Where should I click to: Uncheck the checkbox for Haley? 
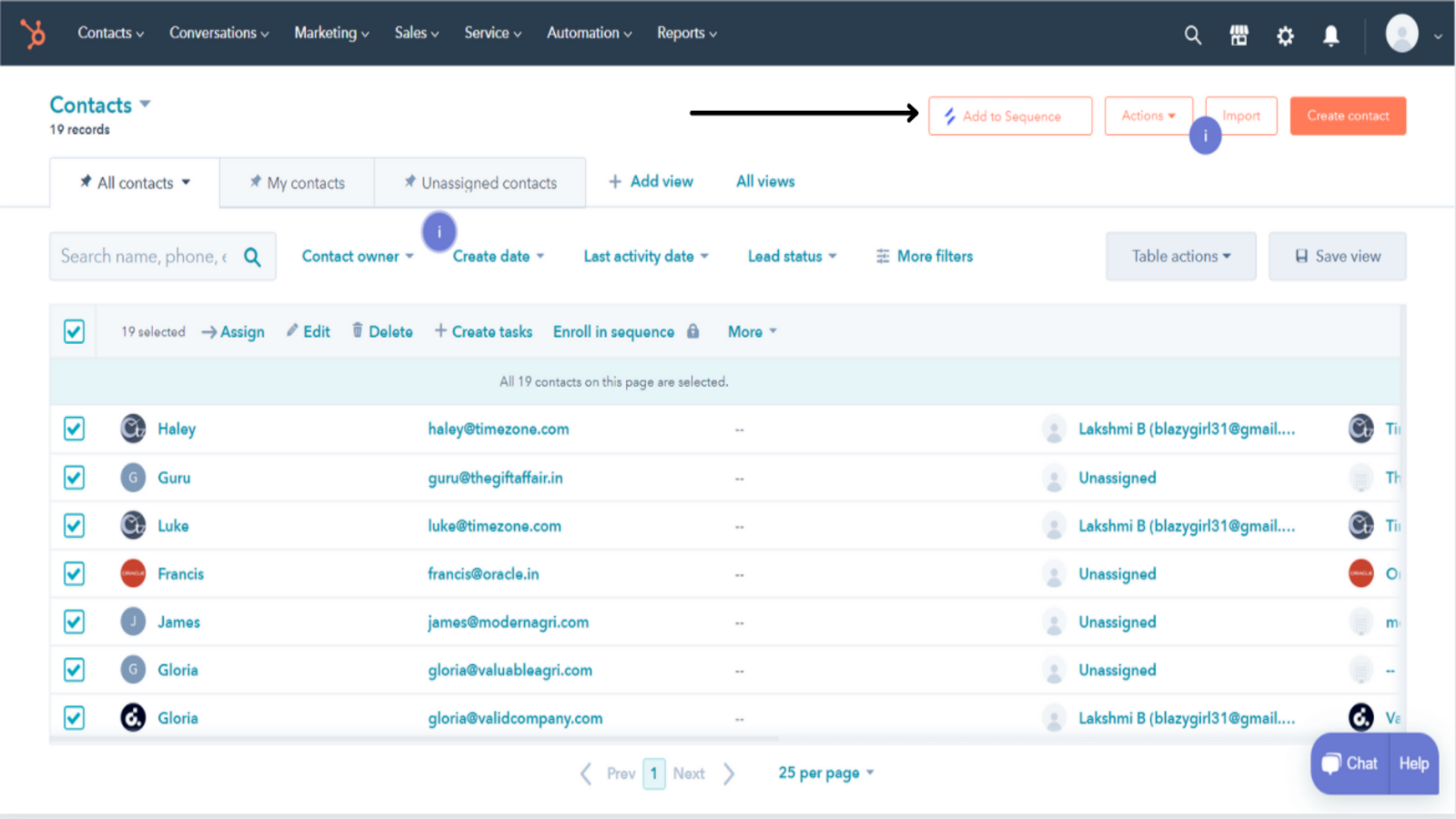click(x=75, y=429)
